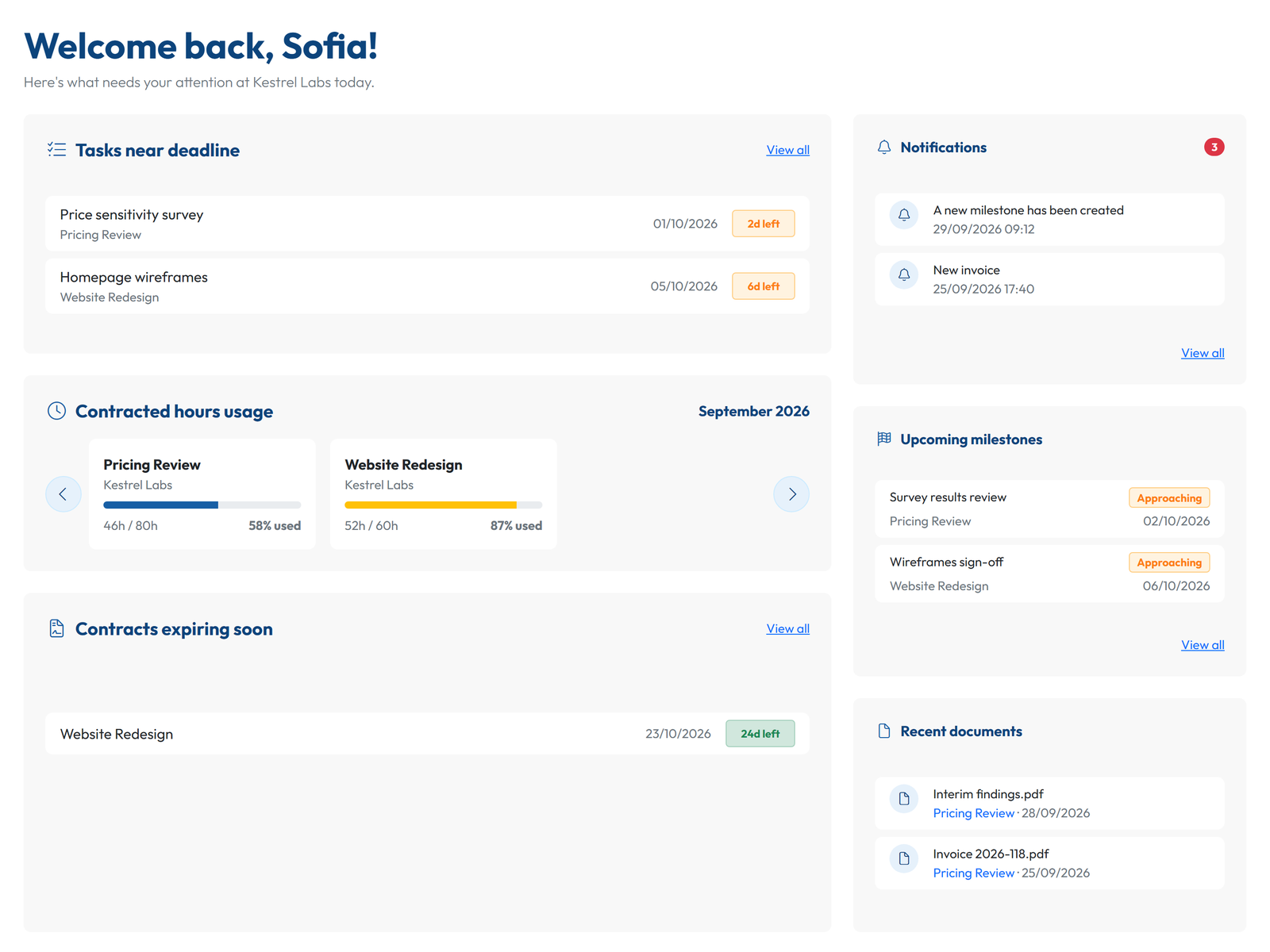Click the flag icon beside Upcoming milestones
The image size is (1270, 952).
(884, 439)
